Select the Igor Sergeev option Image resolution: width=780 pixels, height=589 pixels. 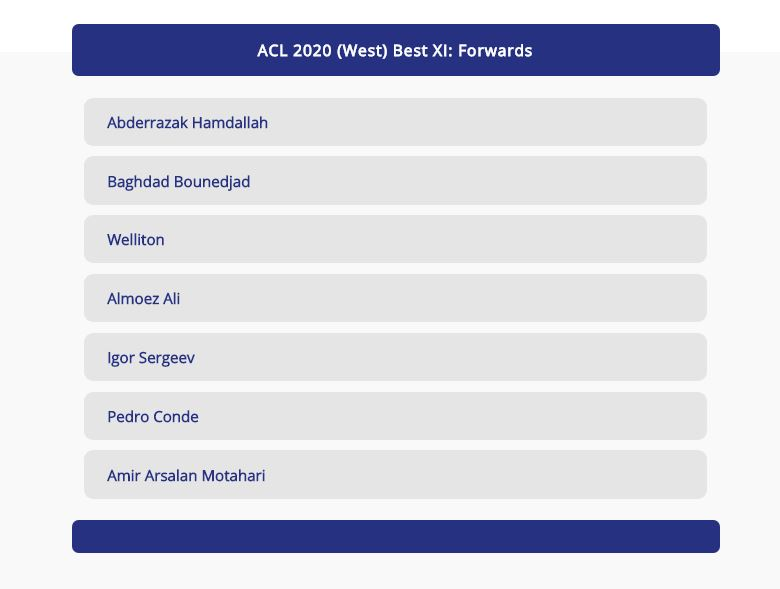point(395,357)
